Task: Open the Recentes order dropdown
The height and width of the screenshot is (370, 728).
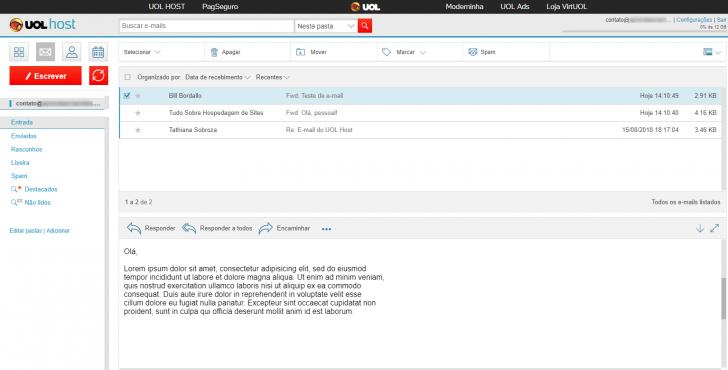Action: coord(273,77)
